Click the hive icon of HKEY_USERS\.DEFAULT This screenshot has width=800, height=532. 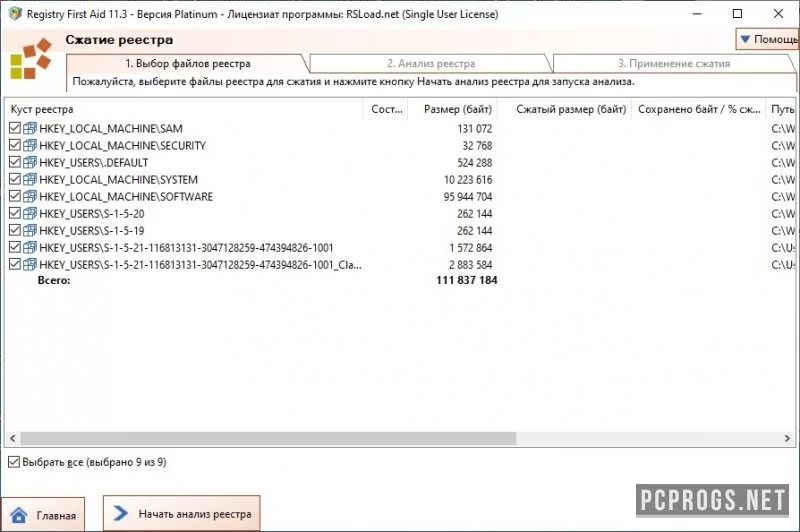point(30,162)
